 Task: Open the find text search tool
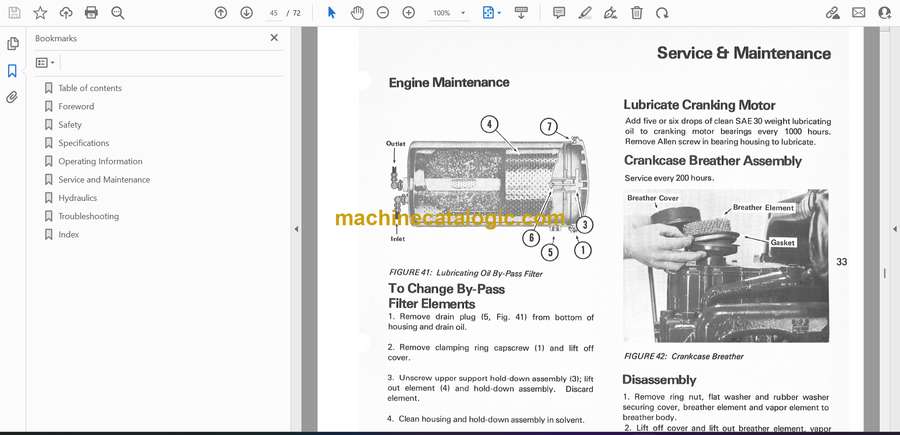coord(118,13)
